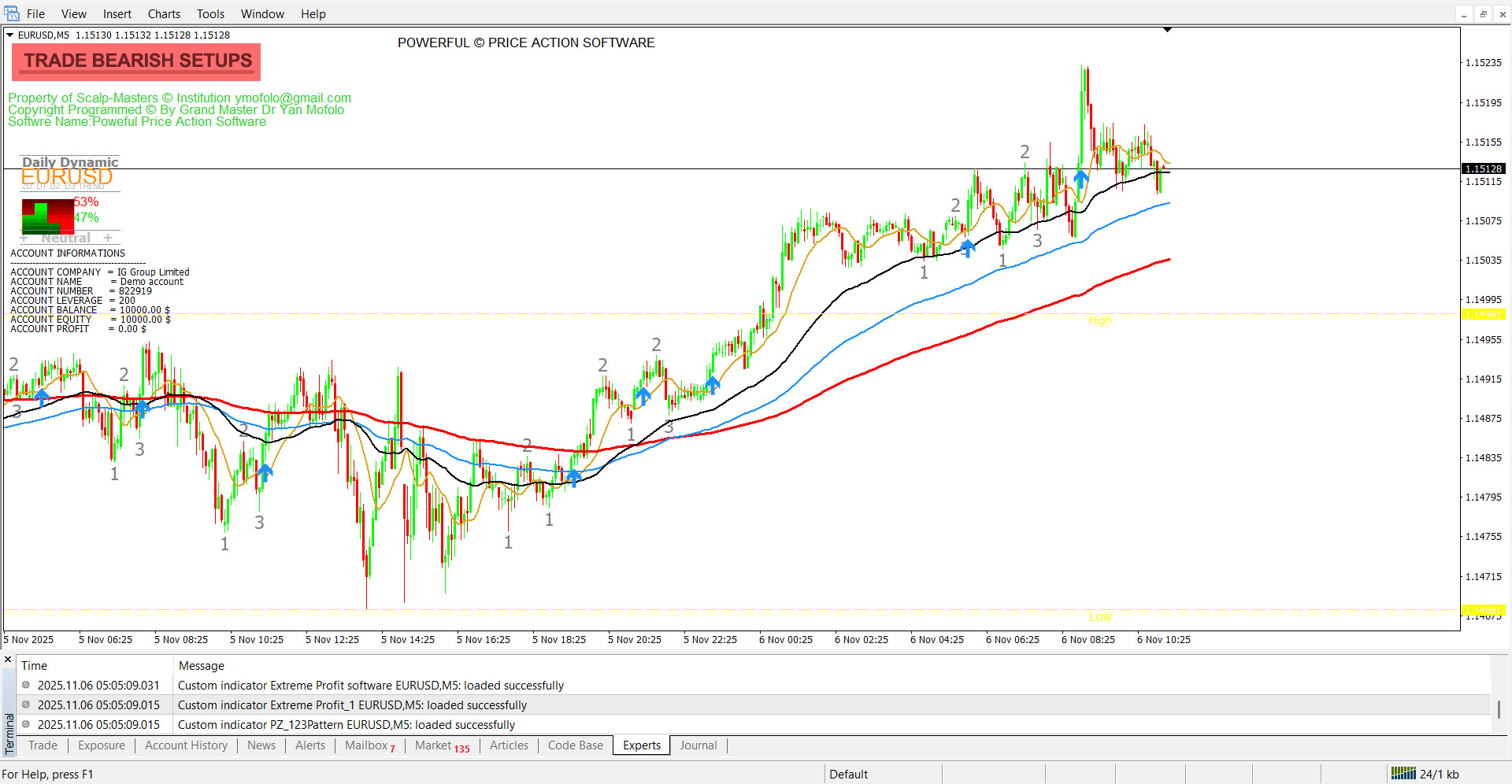
Task: Click the info icon of the Extreme Profit software log
Action: coord(26,685)
